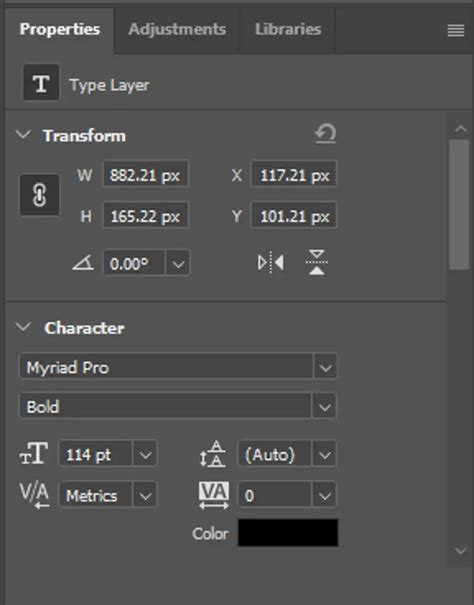
Task: Open the rotation angle dropdown arrow
Action: pyautogui.click(x=178, y=264)
